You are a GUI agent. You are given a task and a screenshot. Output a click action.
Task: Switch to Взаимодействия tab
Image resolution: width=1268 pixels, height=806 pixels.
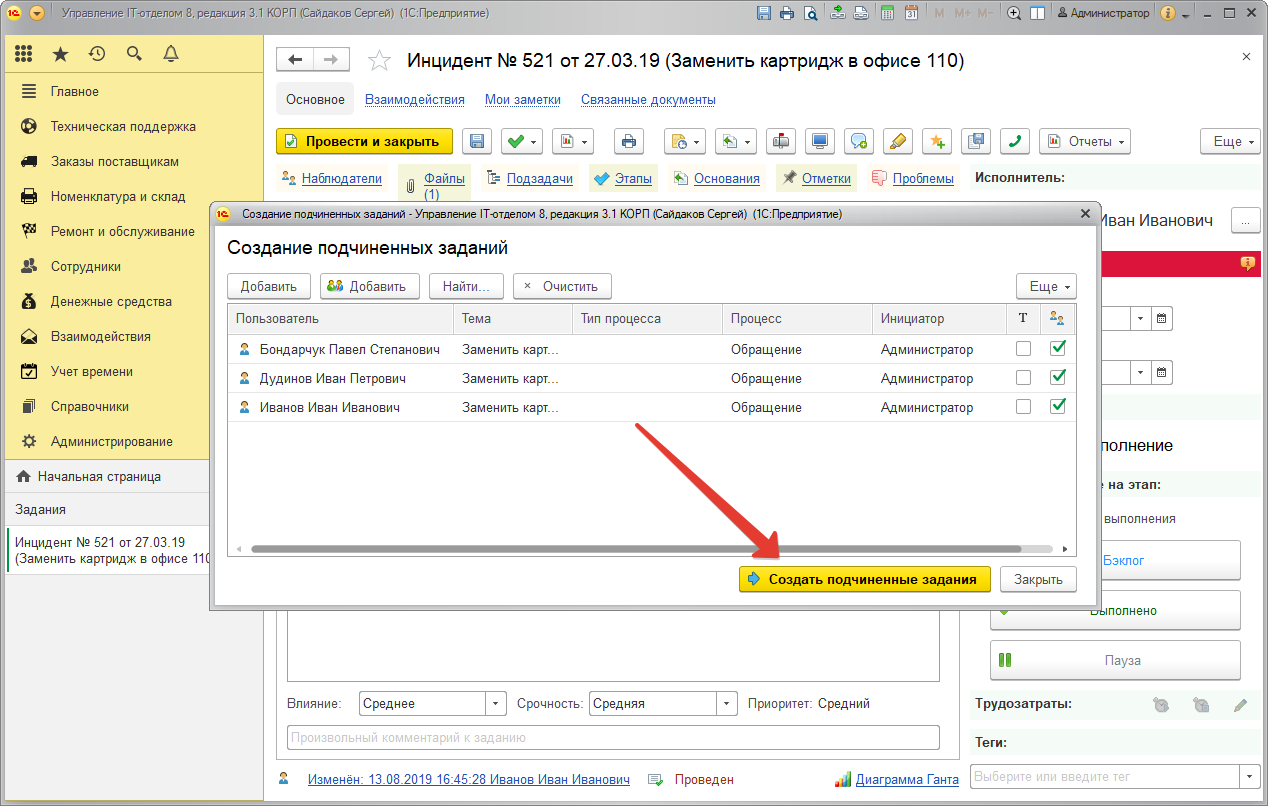pyautogui.click(x=414, y=99)
